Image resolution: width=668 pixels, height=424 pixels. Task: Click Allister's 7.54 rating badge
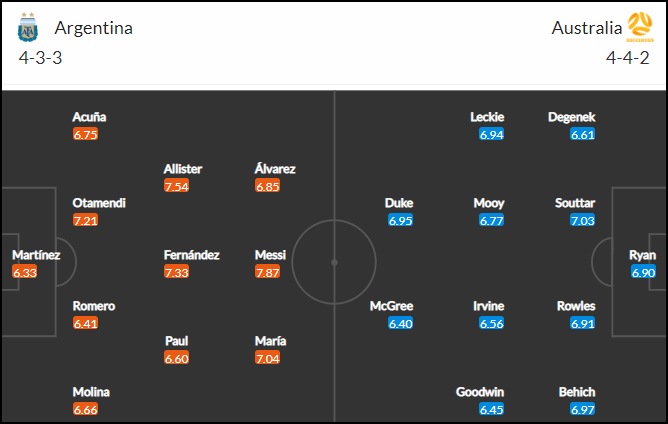click(176, 186)
